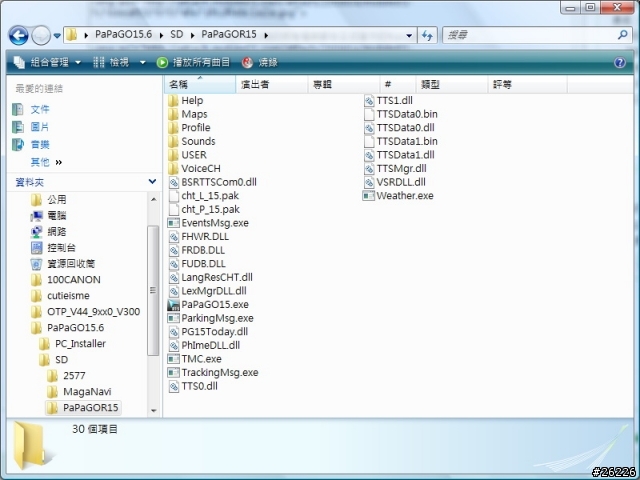Select the LangResCHT.dll file icon
Viewport: 640px width, 480px height.
click(173, 277)
